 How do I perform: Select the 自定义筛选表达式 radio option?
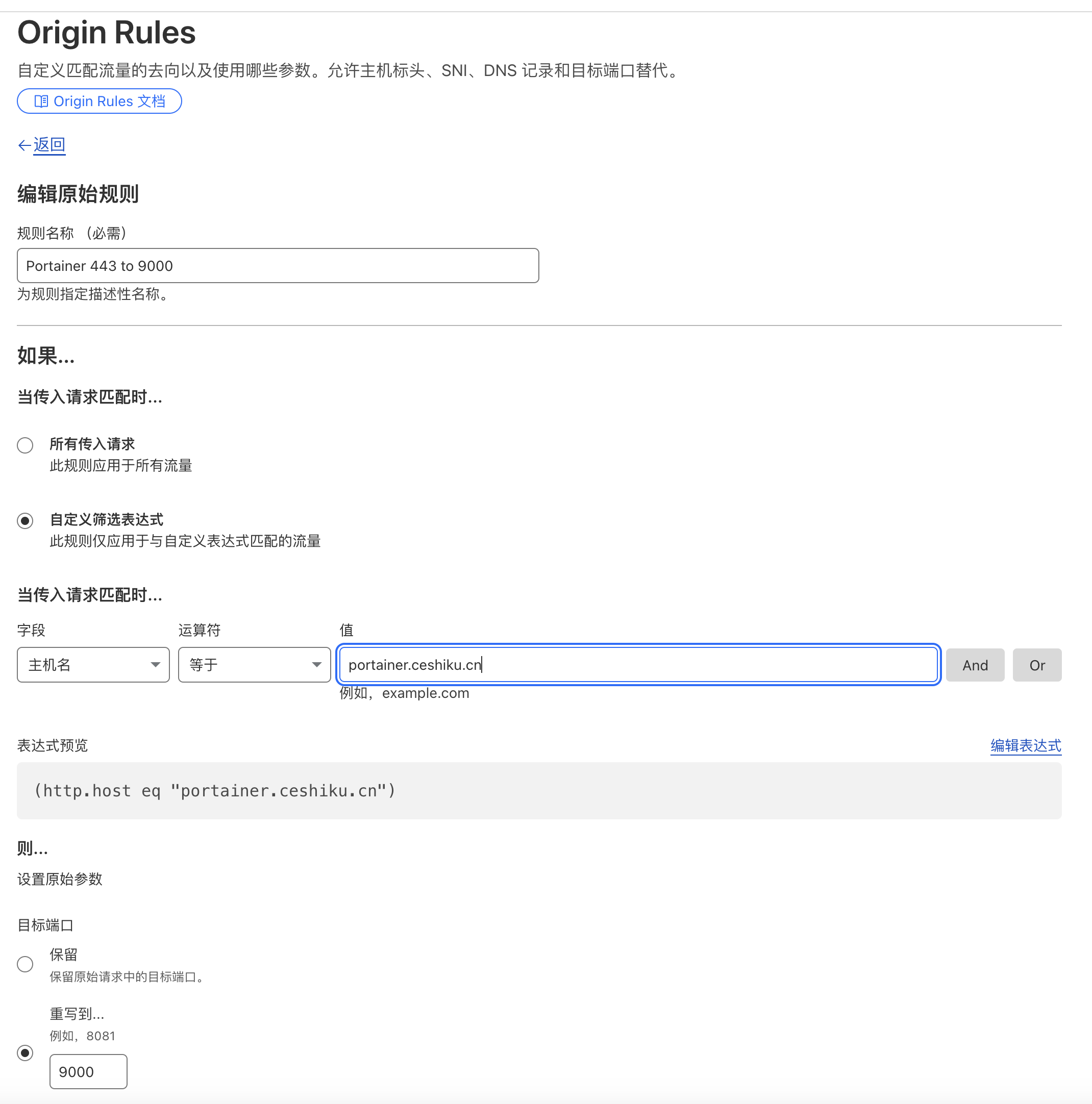[25, 520]
